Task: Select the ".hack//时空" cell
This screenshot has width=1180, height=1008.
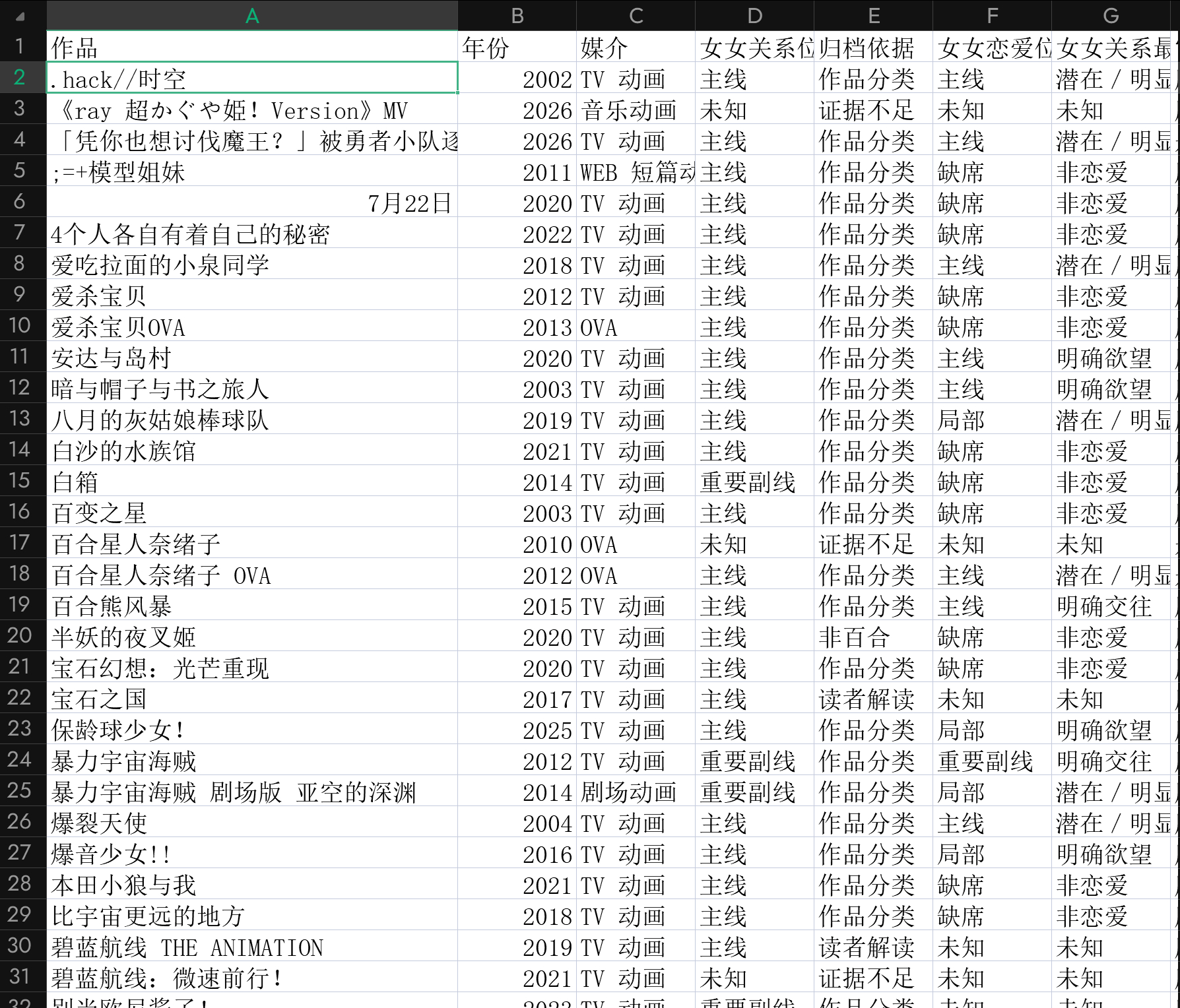Action: 252,78
